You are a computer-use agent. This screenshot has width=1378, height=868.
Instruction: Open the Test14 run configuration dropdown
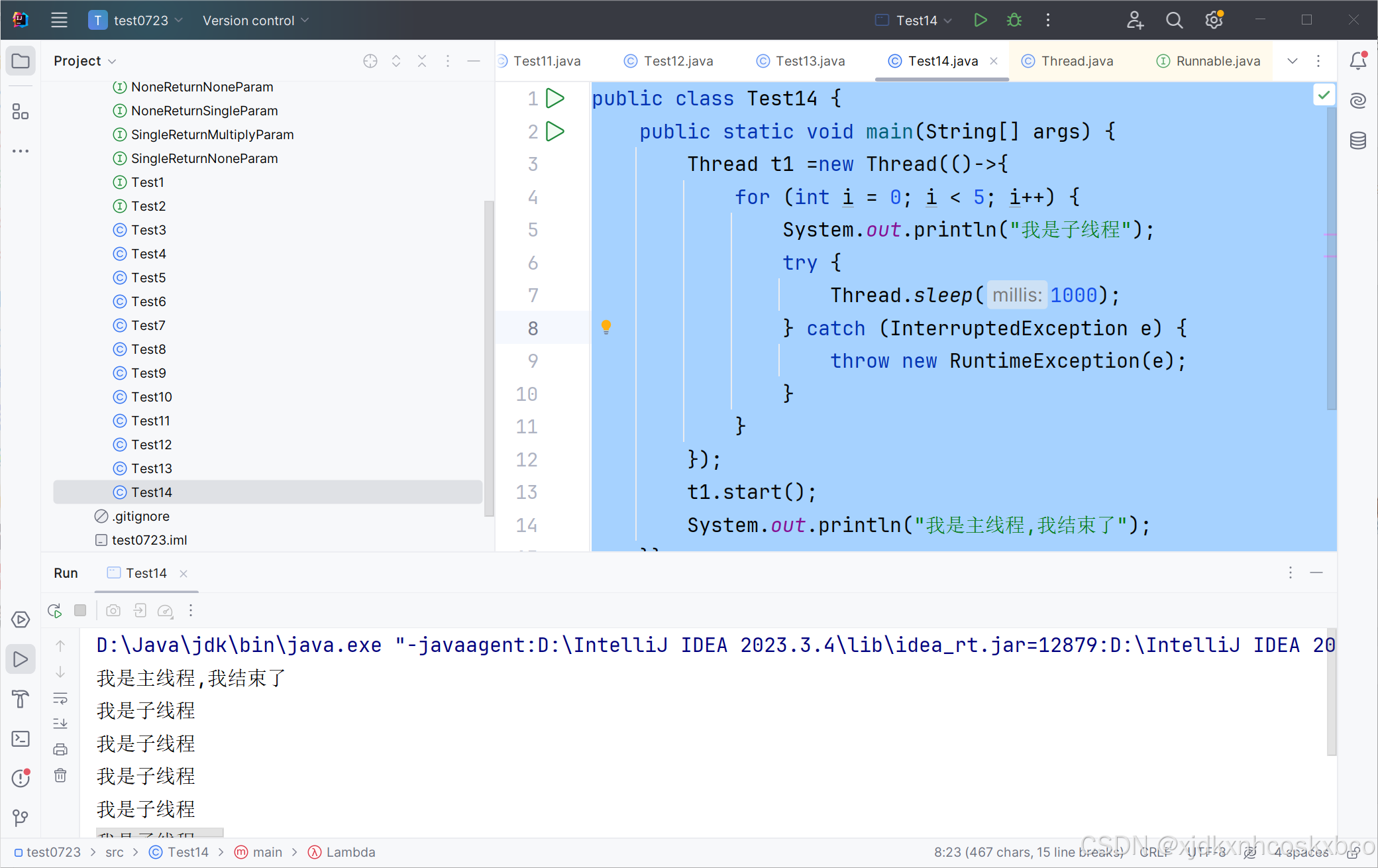(x=916, y=21)
